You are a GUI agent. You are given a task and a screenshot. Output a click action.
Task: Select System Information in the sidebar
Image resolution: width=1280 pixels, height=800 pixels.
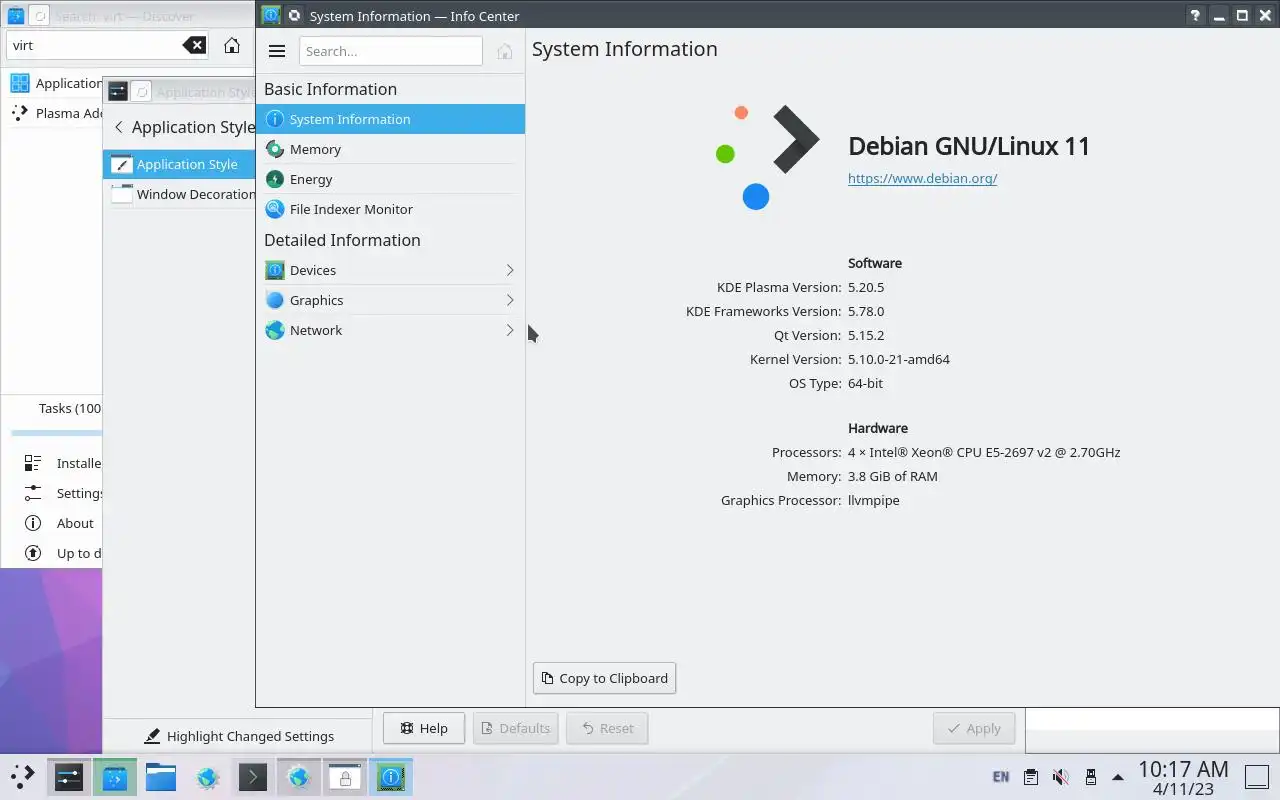pos(390,119)
